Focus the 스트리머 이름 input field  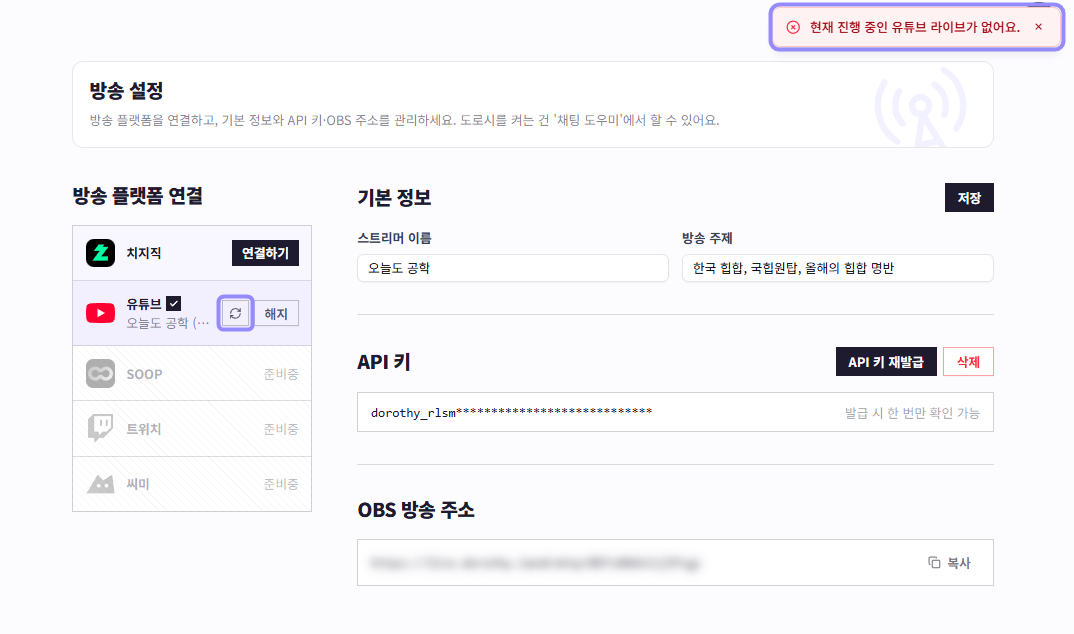click(x=512, y=268)
